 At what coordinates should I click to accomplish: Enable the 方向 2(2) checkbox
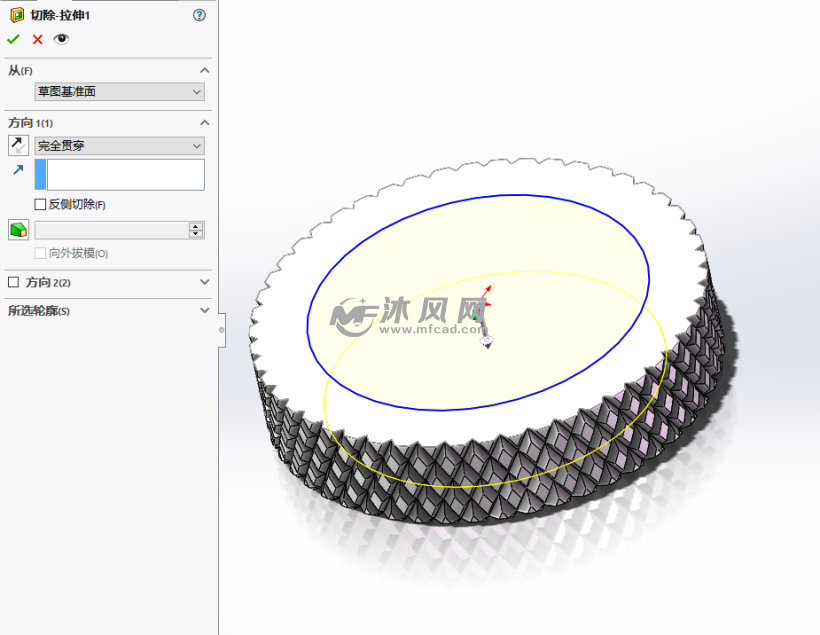point(14,282)
